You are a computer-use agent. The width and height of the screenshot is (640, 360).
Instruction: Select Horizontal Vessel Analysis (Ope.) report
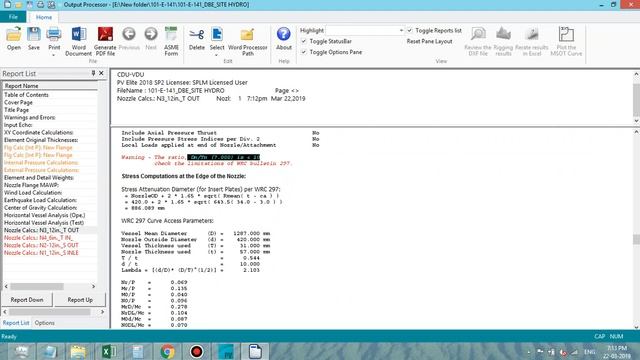pos(45,215)
